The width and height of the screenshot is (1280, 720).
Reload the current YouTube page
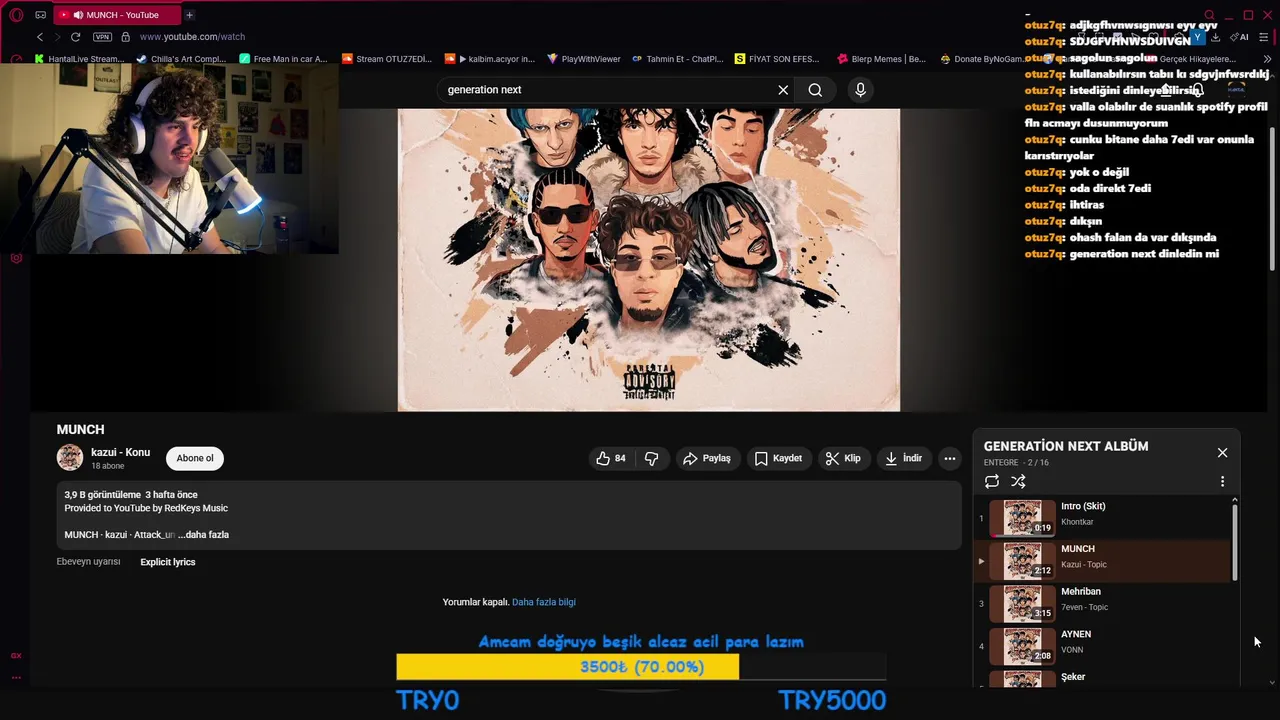[x=75, y=37]
